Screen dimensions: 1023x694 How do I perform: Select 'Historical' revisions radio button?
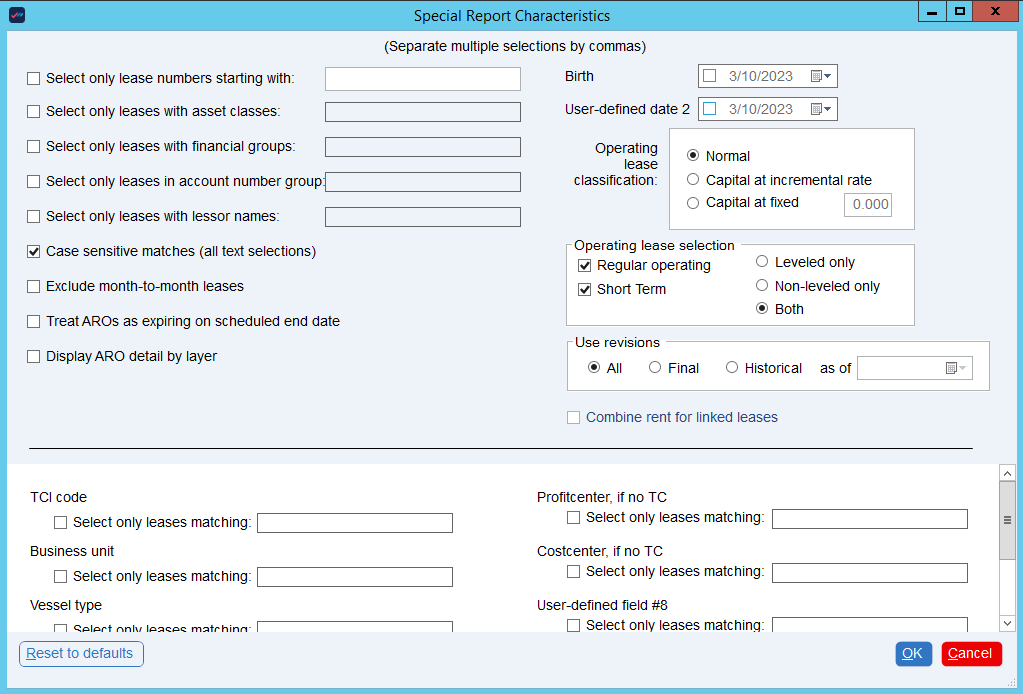[732, 367]
